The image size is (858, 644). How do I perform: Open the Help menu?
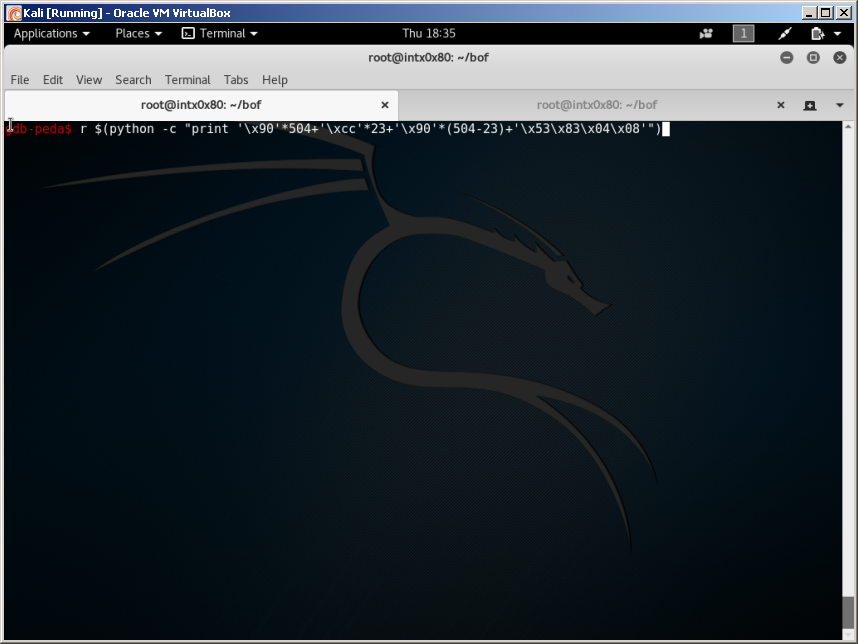pyautogui.click(x=274, y=80)
